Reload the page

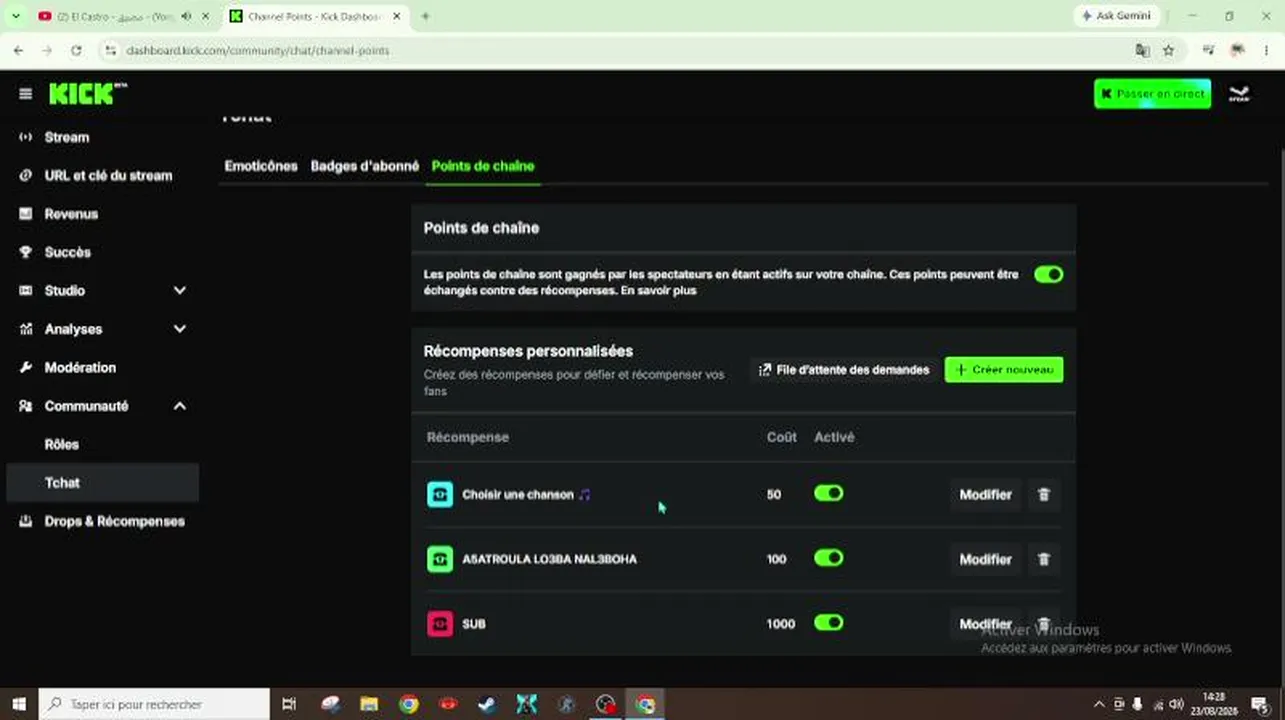(x=76, y=50)
